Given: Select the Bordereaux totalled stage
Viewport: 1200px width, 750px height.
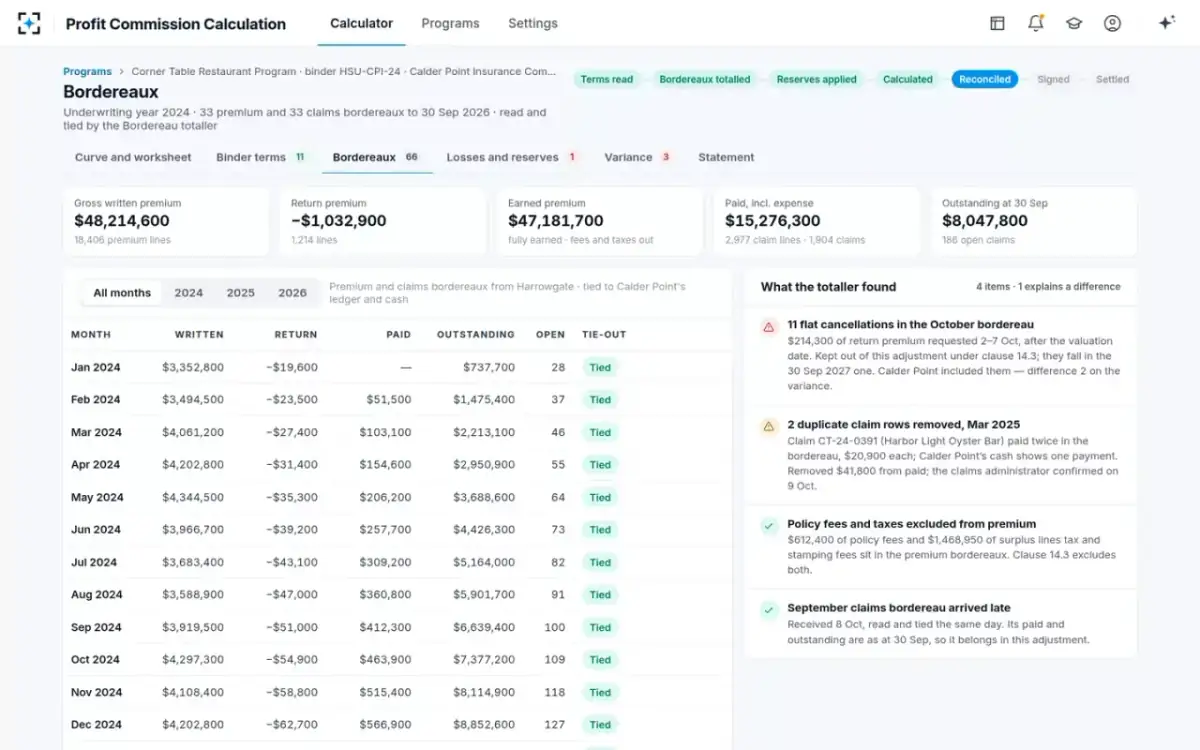Looking at the screenshot, I should pyautogui.click(x=705, y=79).
